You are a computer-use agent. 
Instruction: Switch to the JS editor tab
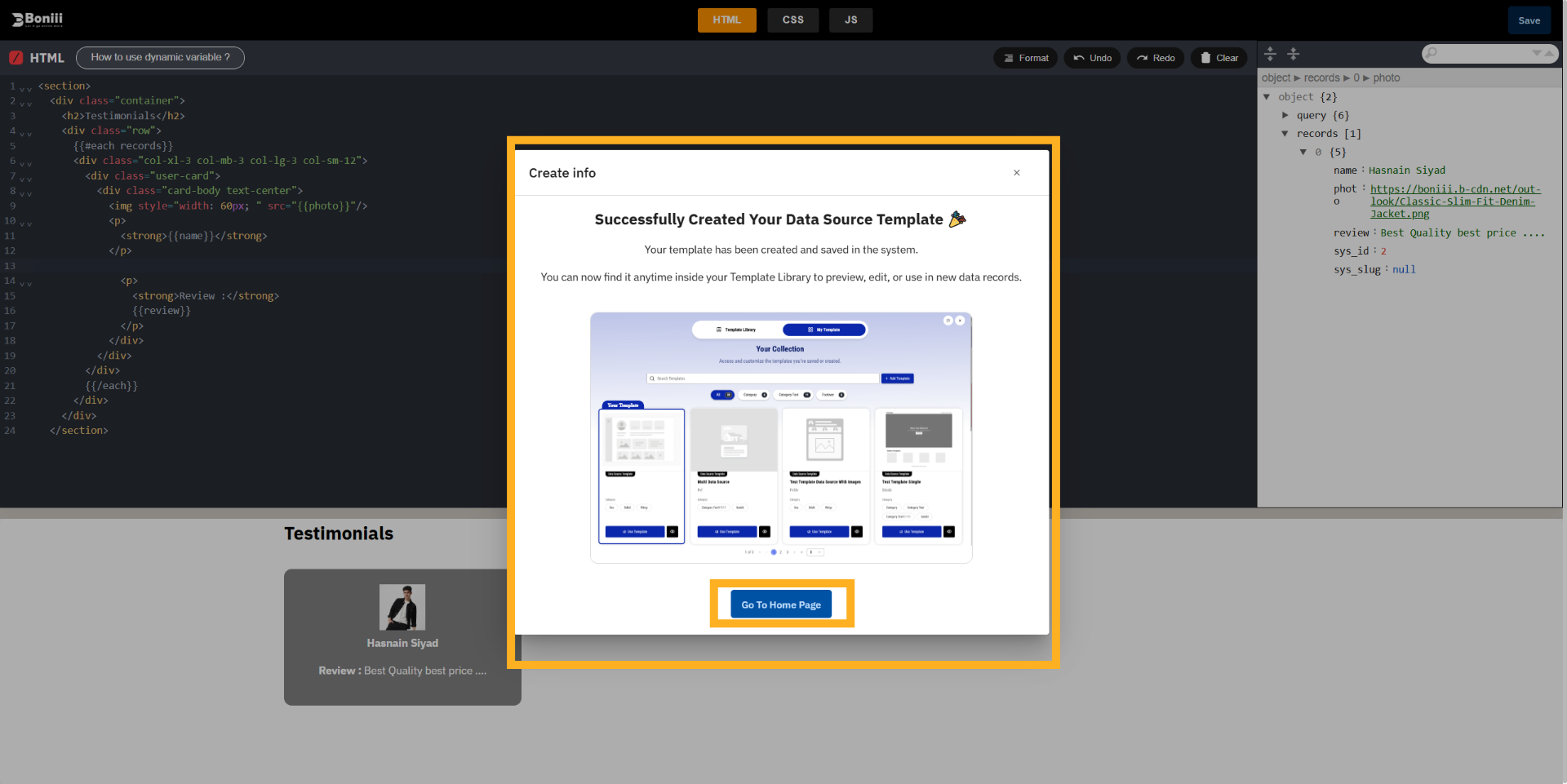(x=851, y=20)
